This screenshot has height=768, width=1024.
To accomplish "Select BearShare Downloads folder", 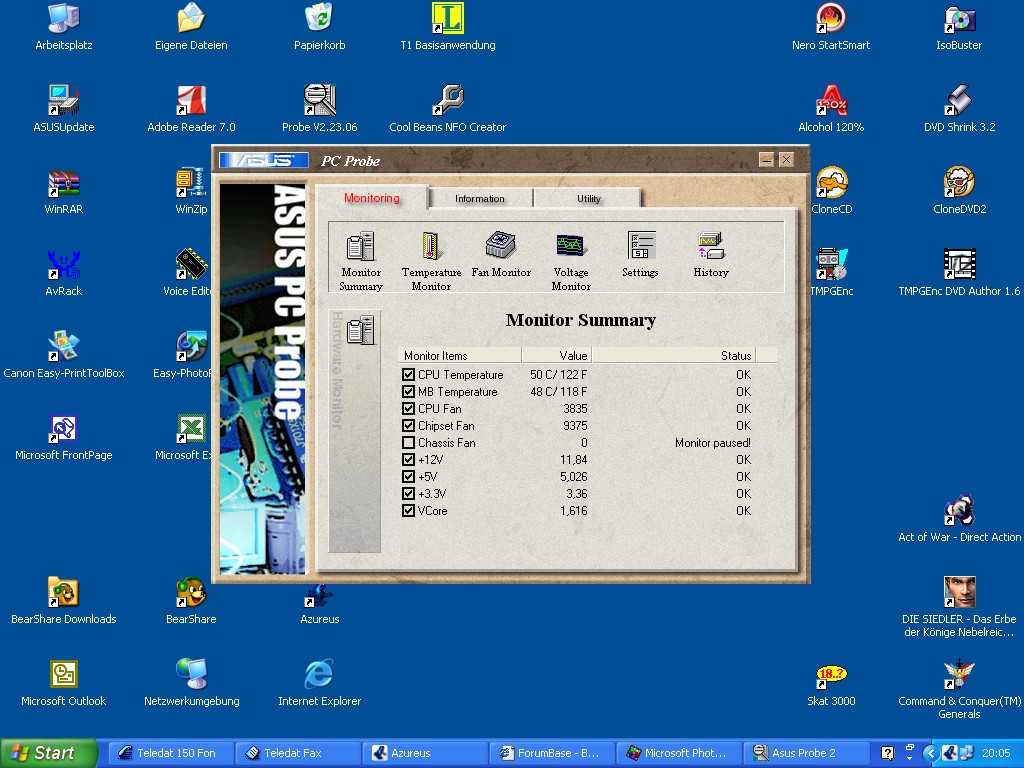I will click(63, 601).
